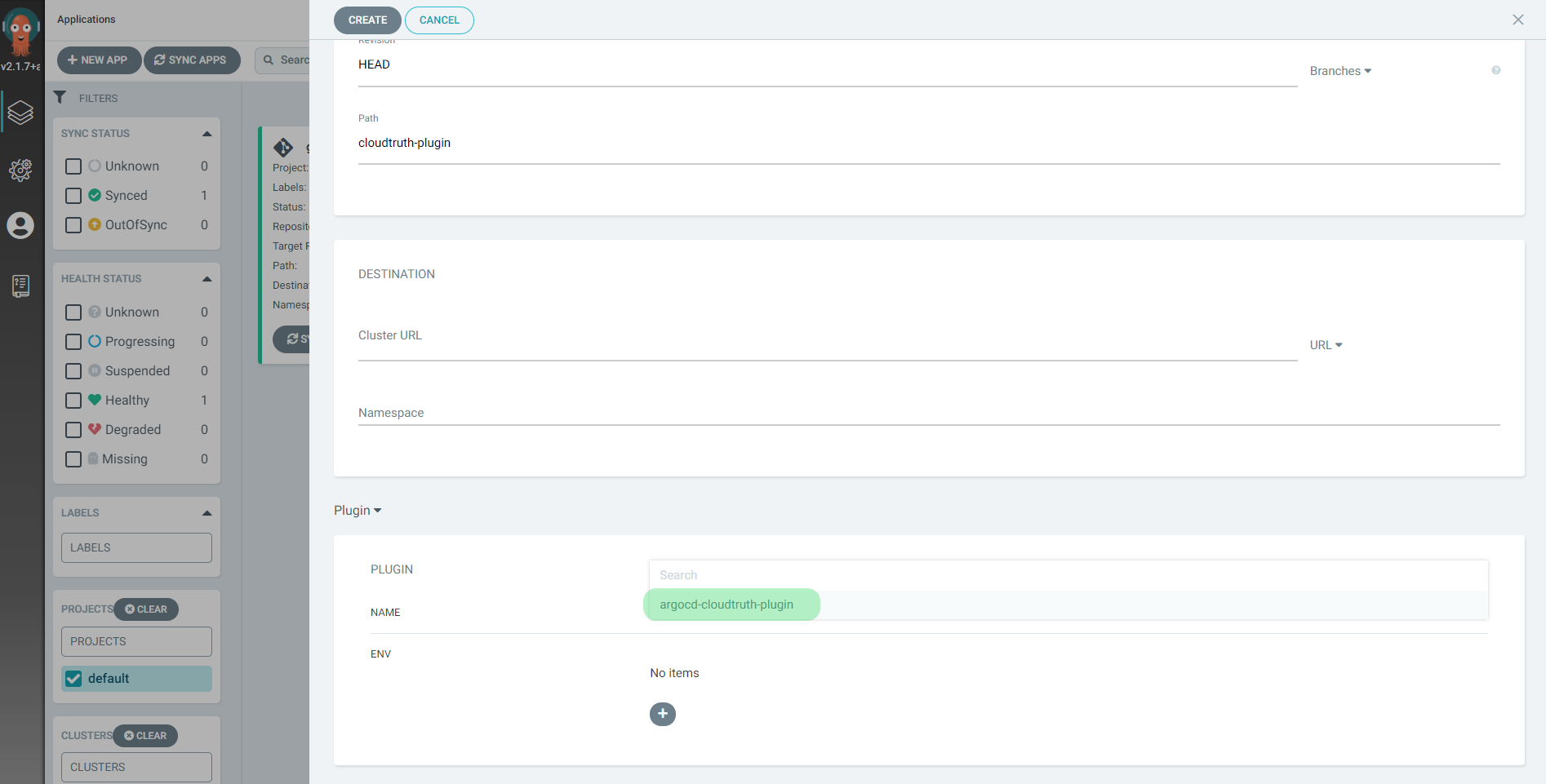Click the Suspended pause icon

95,370
